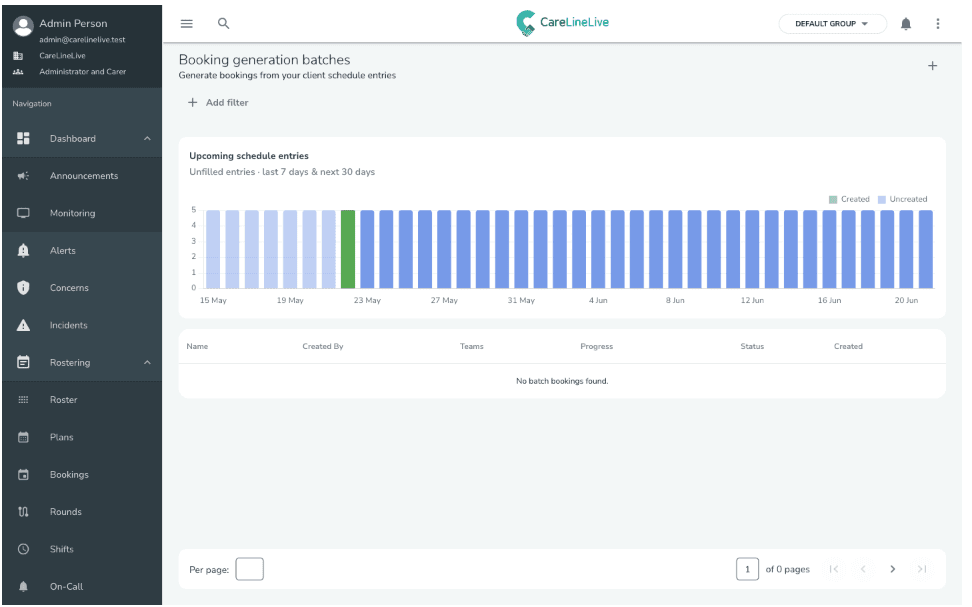Open the notifications bell icon
972x607 pixels.
point(906,24)
